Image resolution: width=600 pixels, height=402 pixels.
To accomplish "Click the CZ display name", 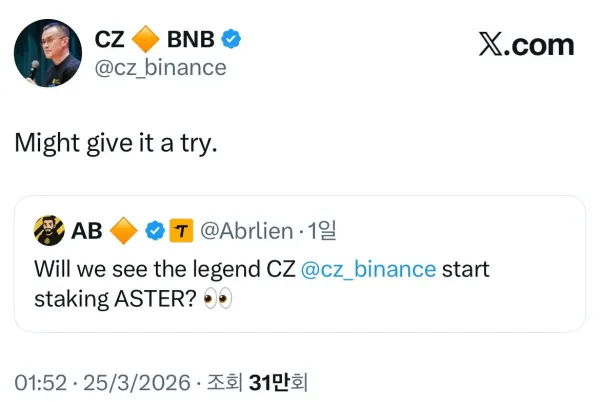I will pyautogui.click(x=109, y=40).
